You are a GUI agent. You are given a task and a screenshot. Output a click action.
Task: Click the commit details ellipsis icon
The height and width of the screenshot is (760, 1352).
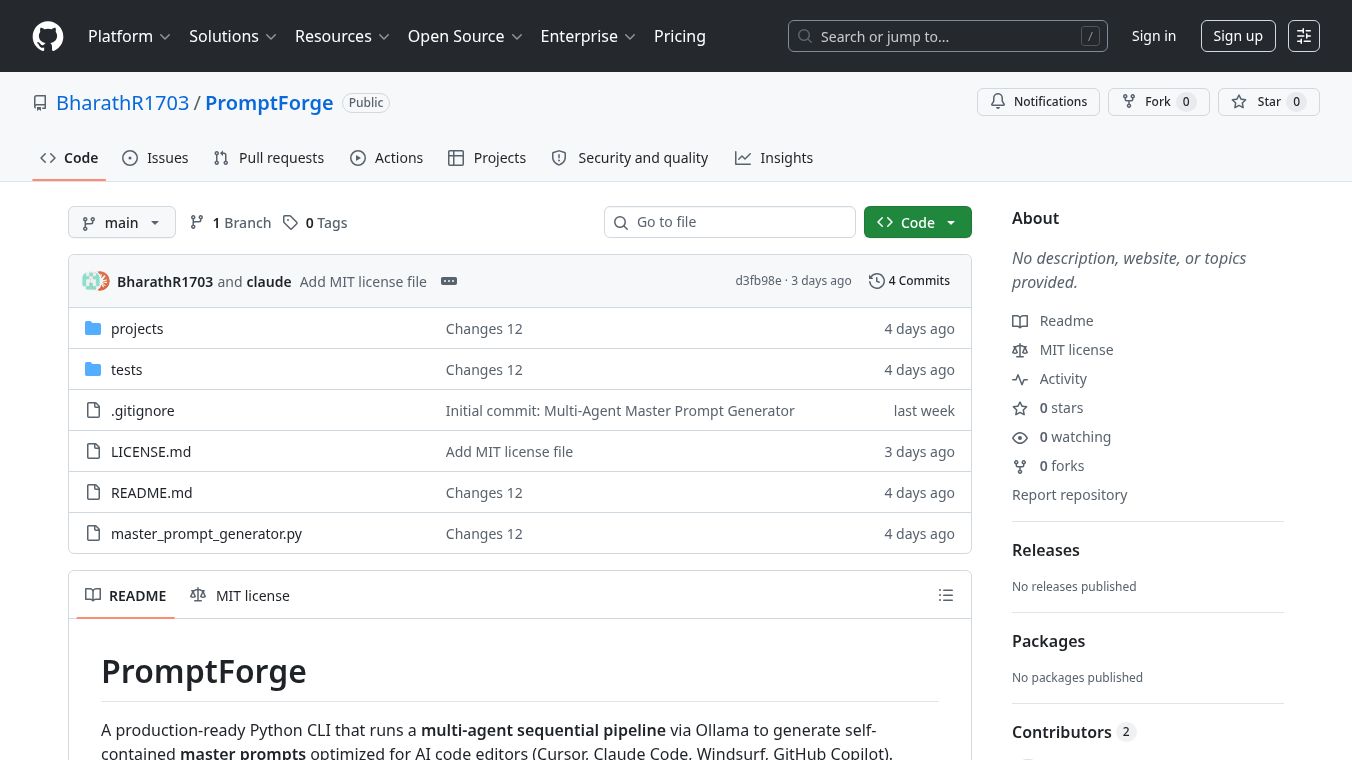(x=449, y=281)
